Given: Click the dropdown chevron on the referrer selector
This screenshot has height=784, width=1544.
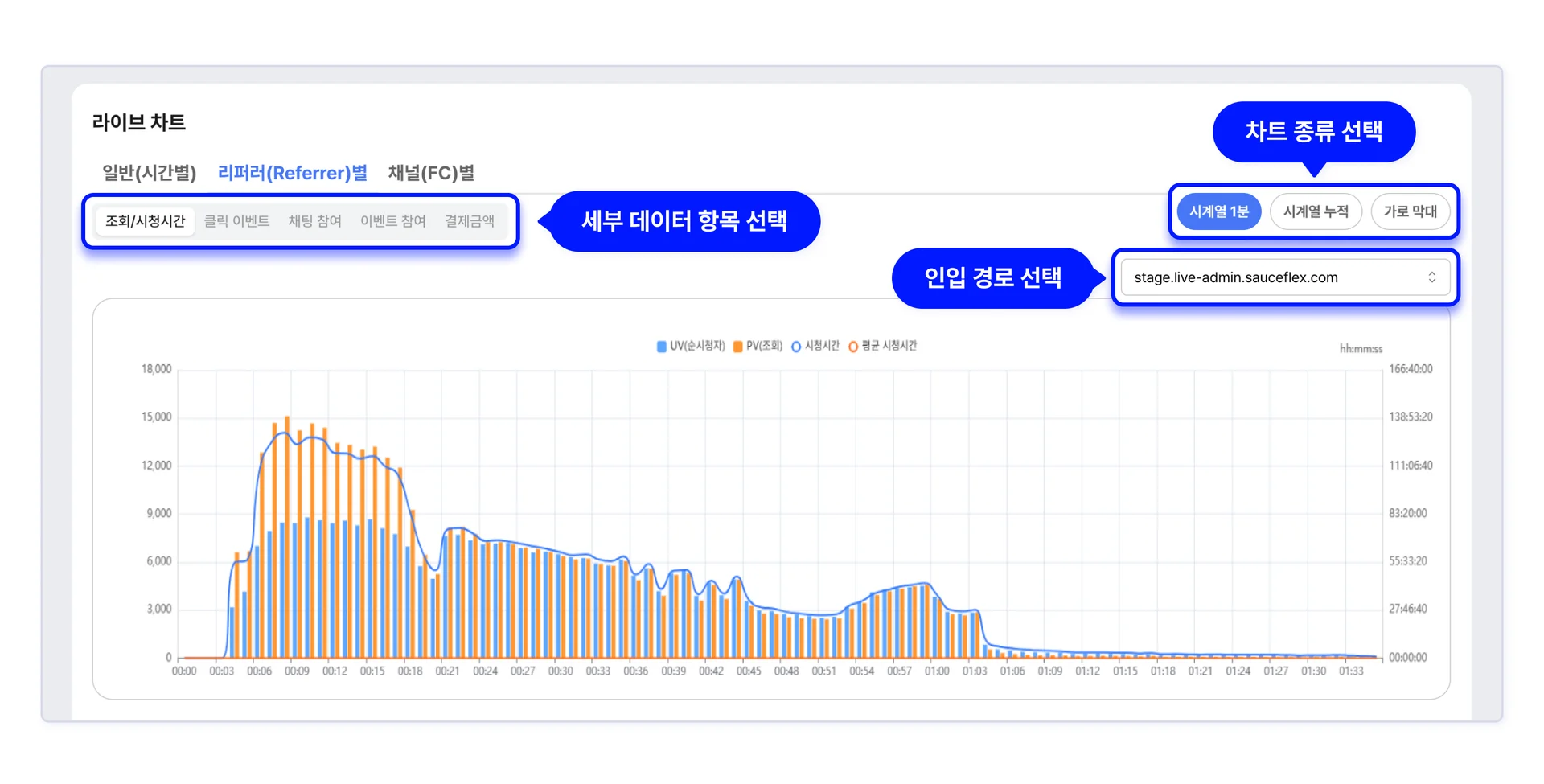Looking at the screenshot, I should [x=1431, y=277].
